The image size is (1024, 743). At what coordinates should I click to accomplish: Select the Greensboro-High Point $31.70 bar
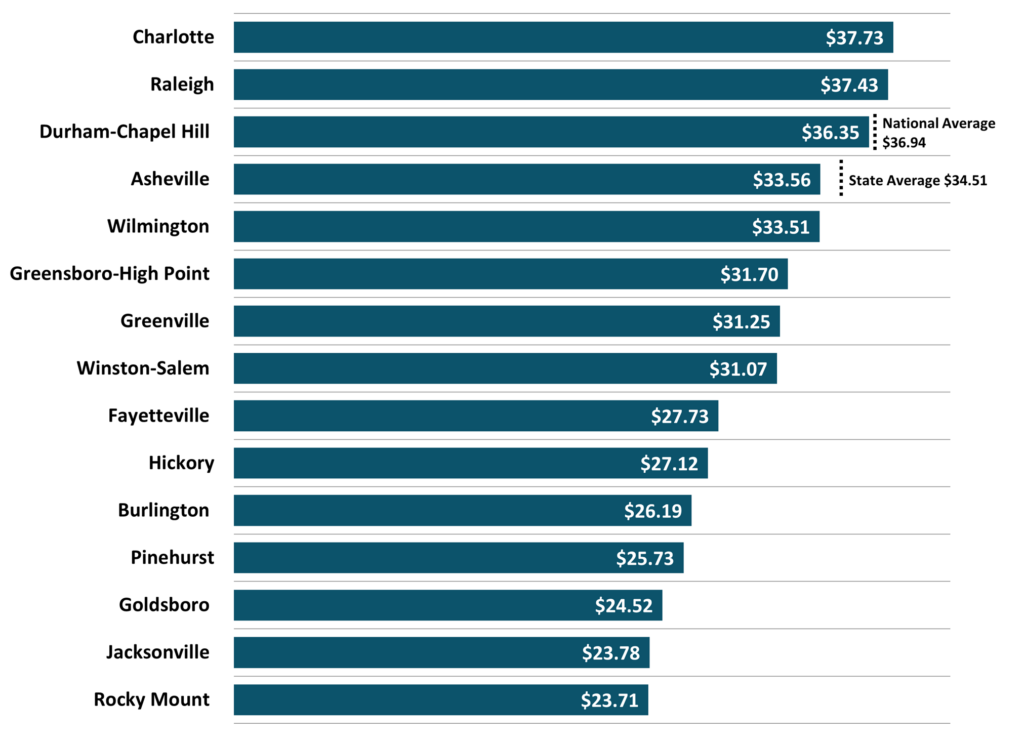coord(510,273)
